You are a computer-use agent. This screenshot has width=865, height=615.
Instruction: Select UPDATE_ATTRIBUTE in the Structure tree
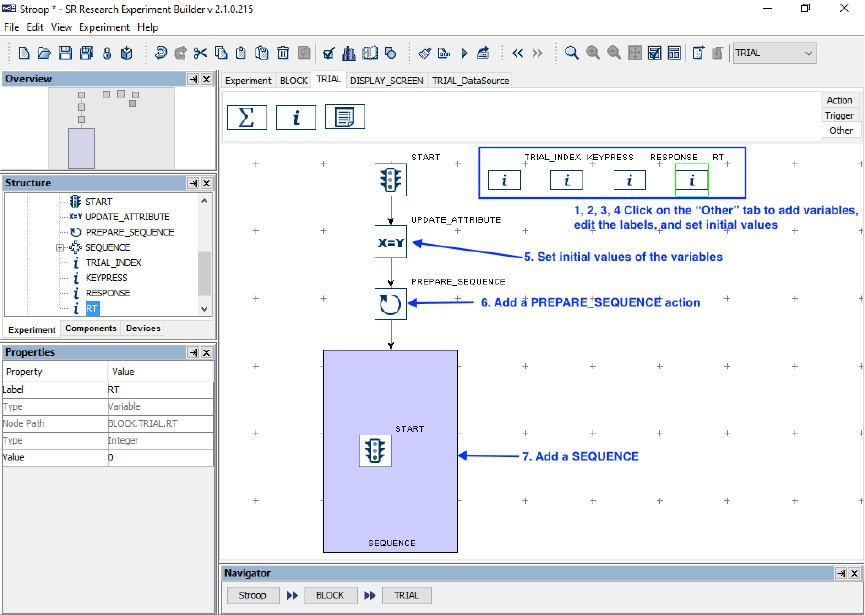click(x=127, y=217)
